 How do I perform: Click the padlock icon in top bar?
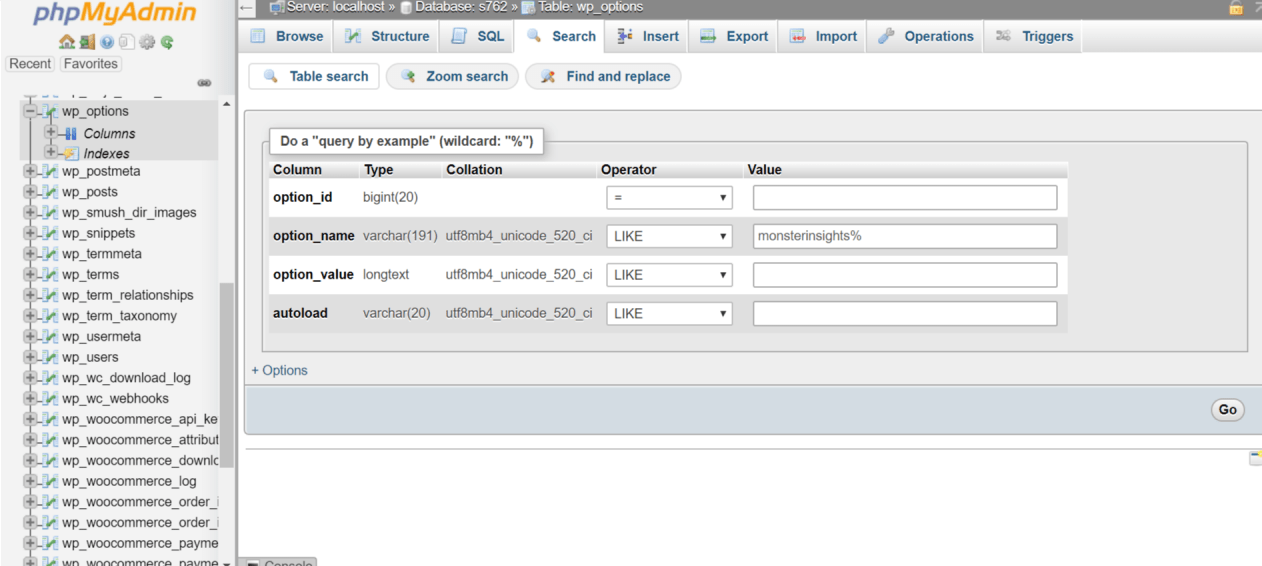tap(1236, 7)
